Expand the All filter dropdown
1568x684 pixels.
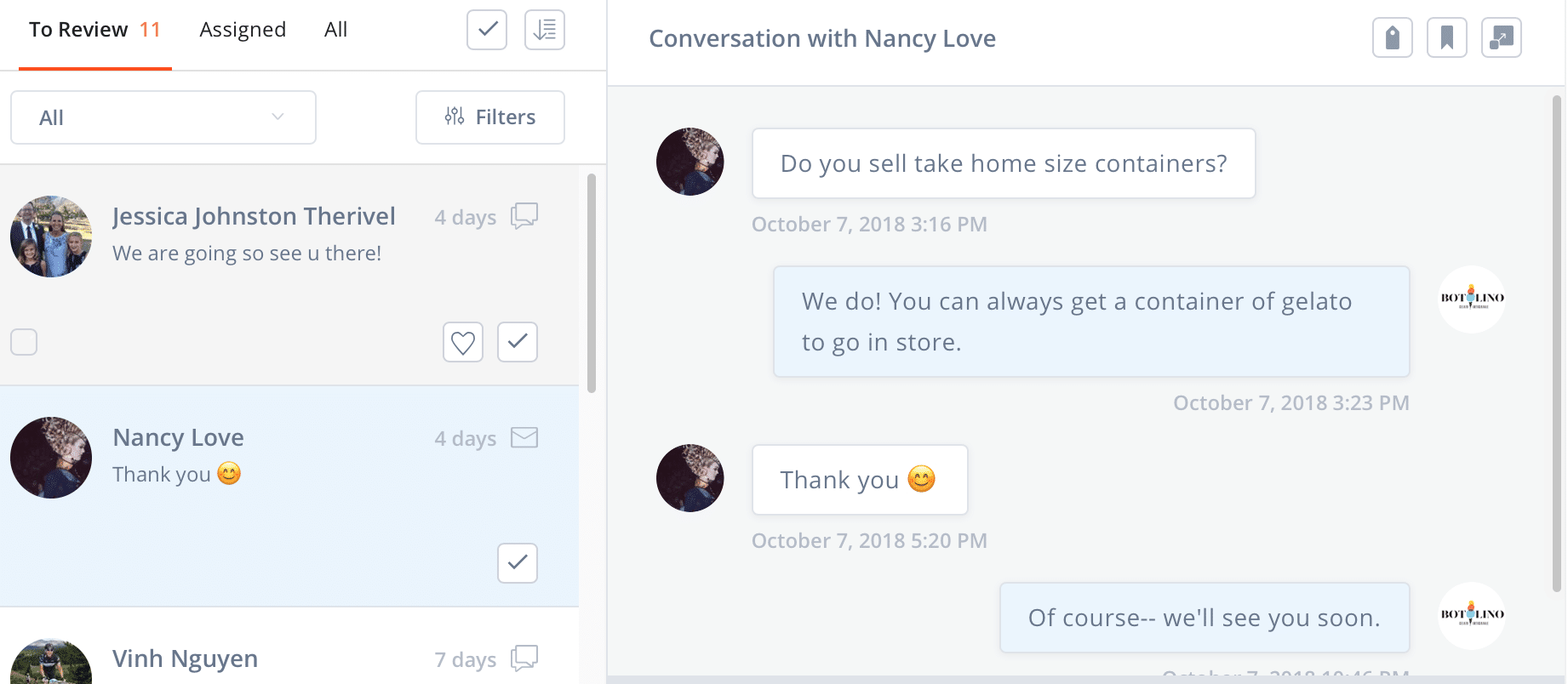pos(163,117)
